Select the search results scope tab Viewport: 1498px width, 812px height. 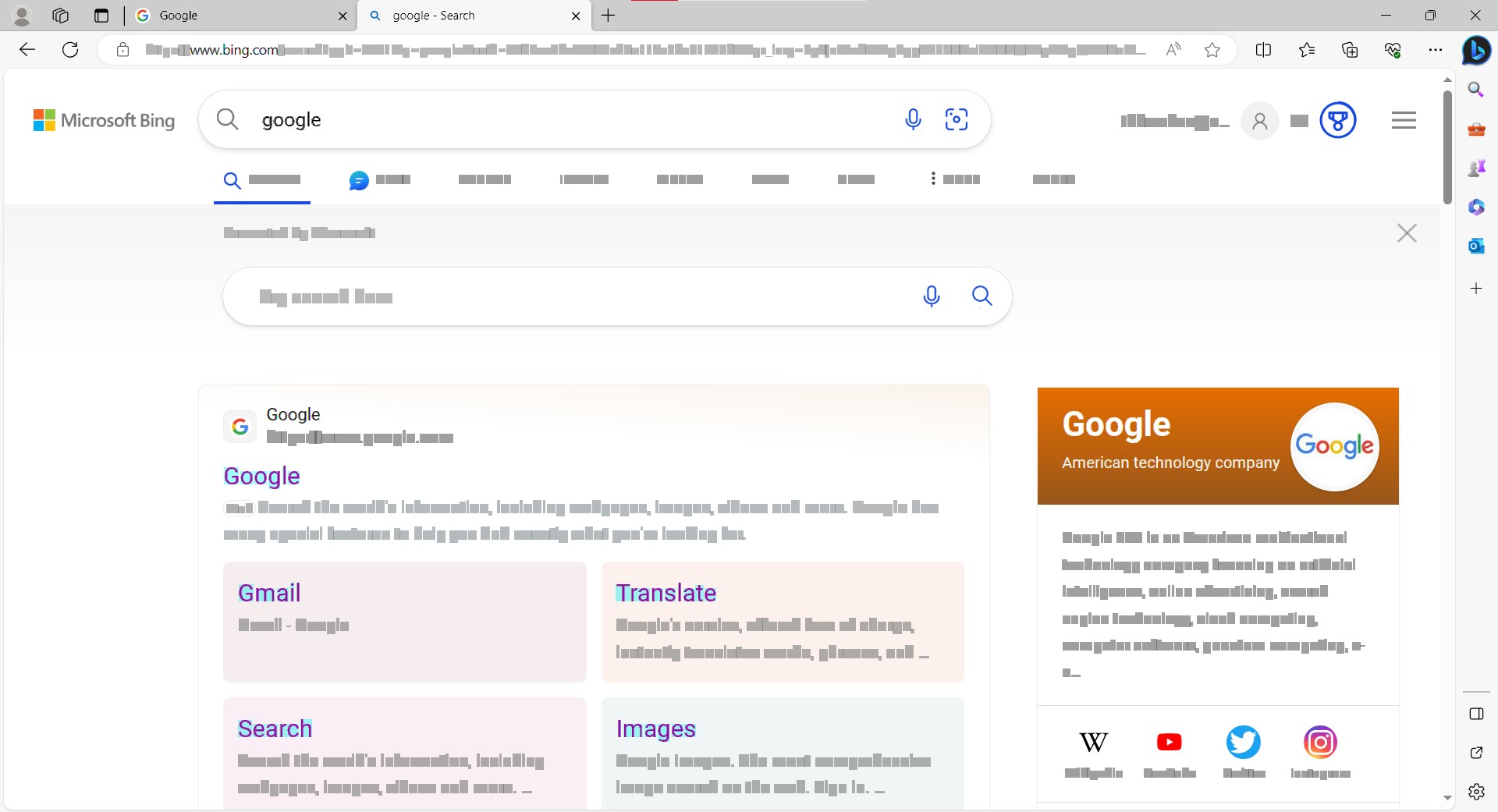(x=262, y=180)
